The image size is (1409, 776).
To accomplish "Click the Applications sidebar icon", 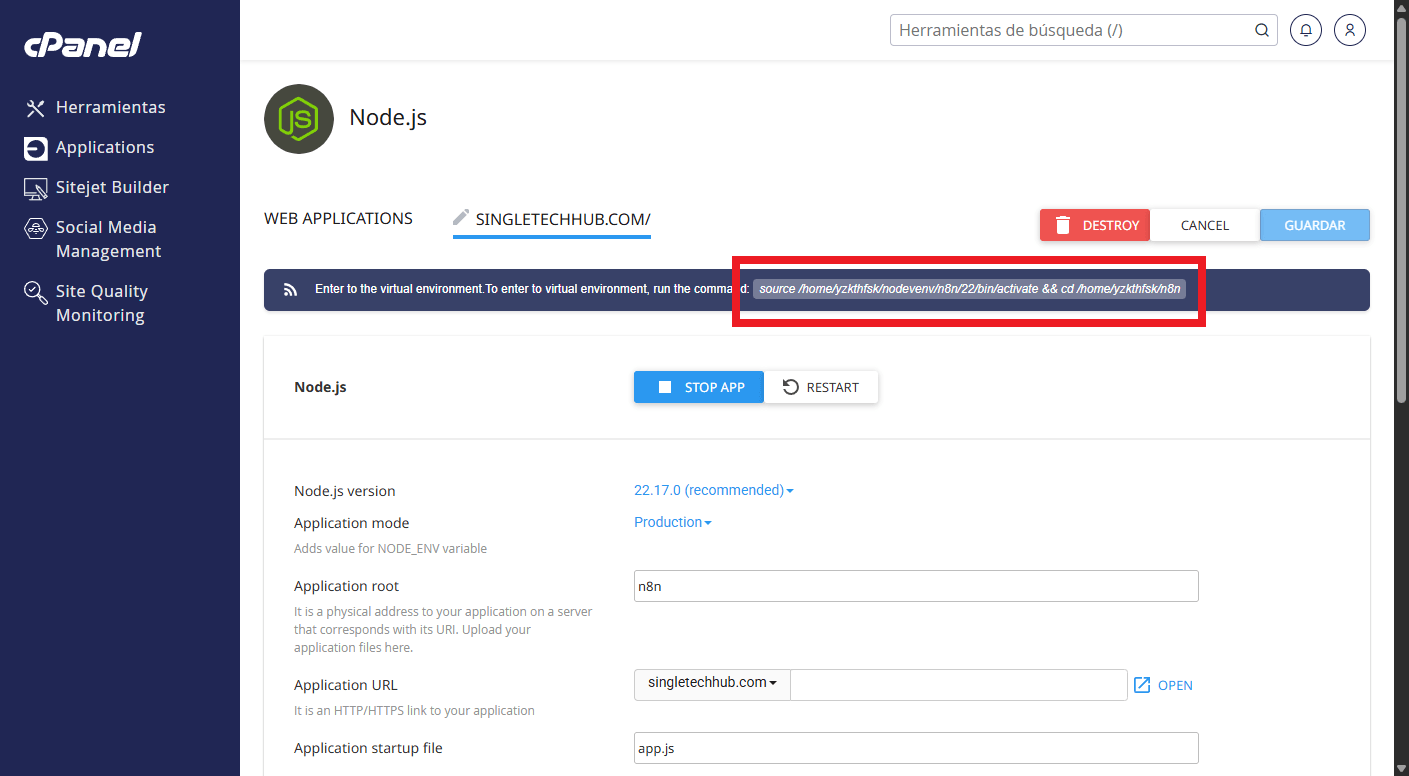I will [x=36, y=148].
